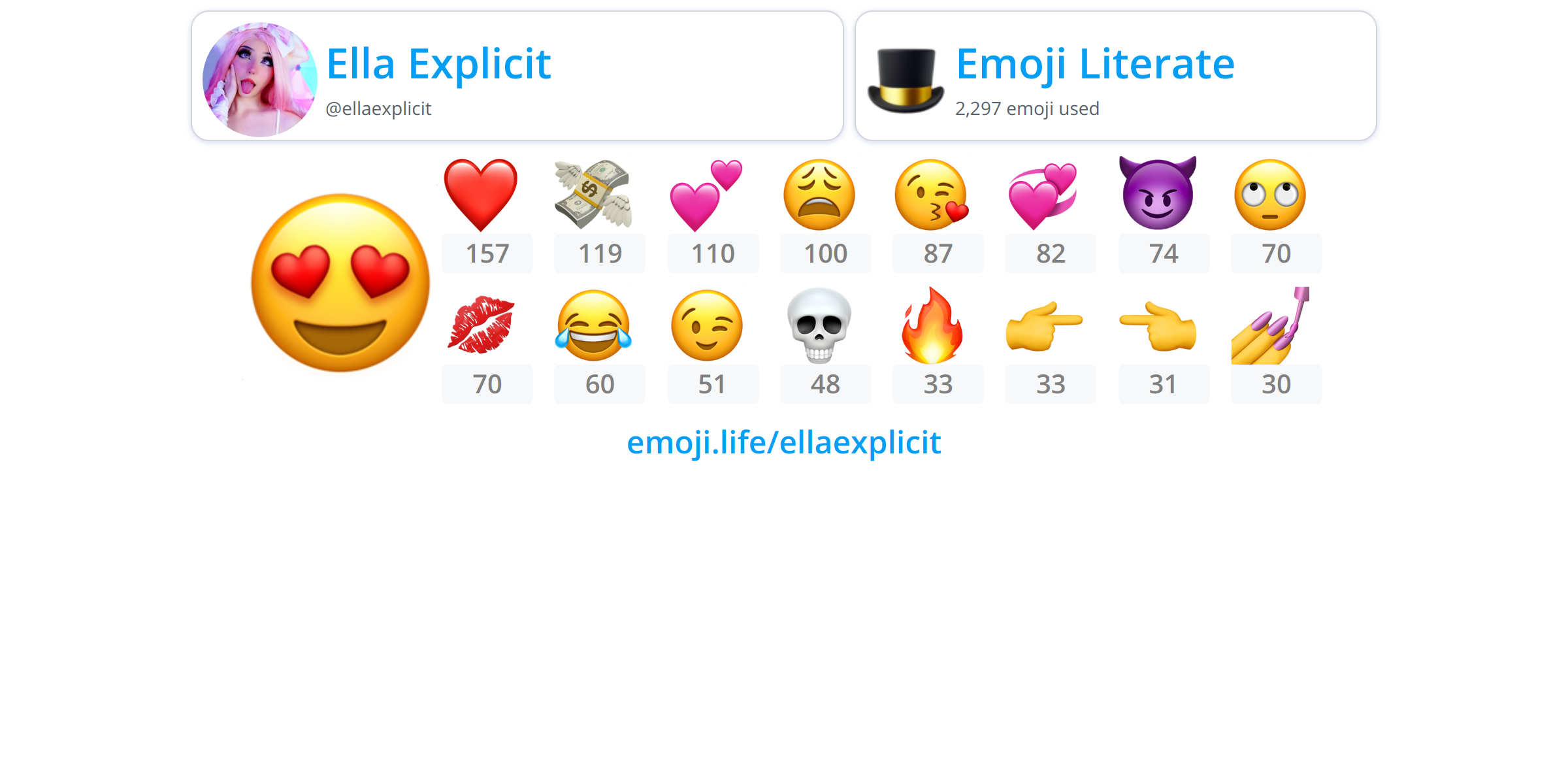1568x784 pixels.
Task: Click the red kiss mark emoji
Action: [481, 325]
